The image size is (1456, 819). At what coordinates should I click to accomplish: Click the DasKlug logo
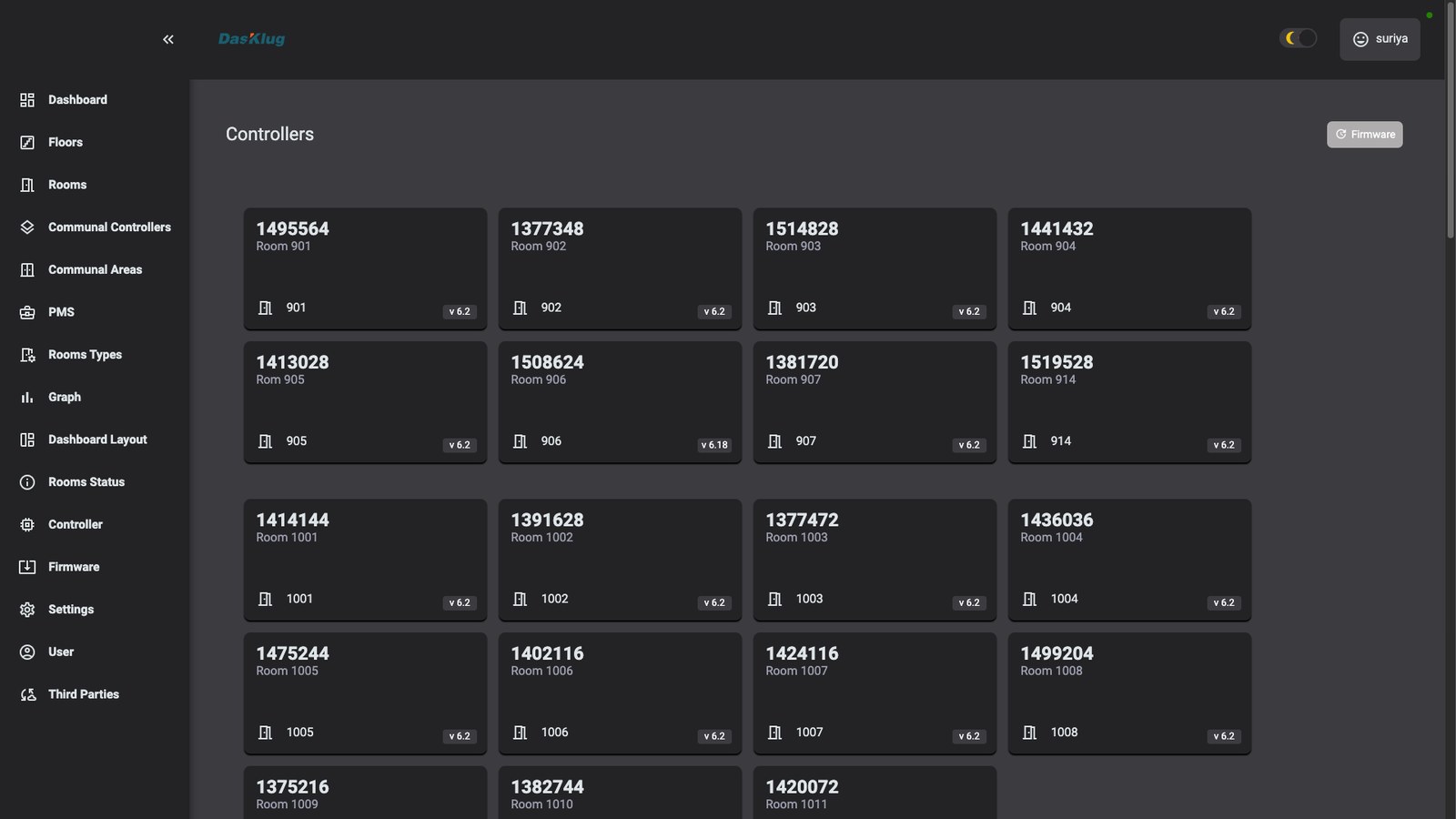tap(251, 39)
